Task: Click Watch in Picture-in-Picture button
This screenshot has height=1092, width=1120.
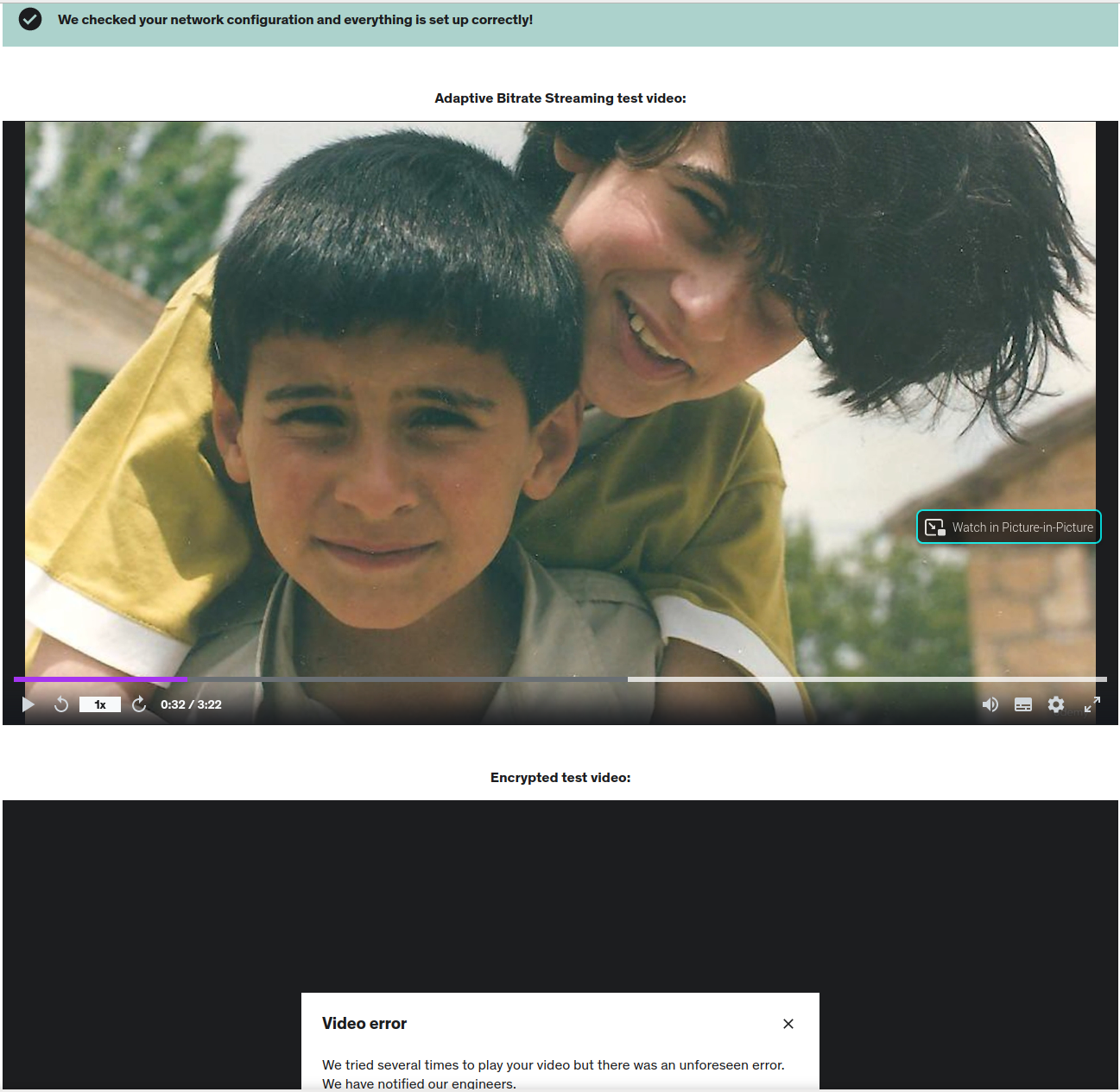Action: tap(1009, 527)
